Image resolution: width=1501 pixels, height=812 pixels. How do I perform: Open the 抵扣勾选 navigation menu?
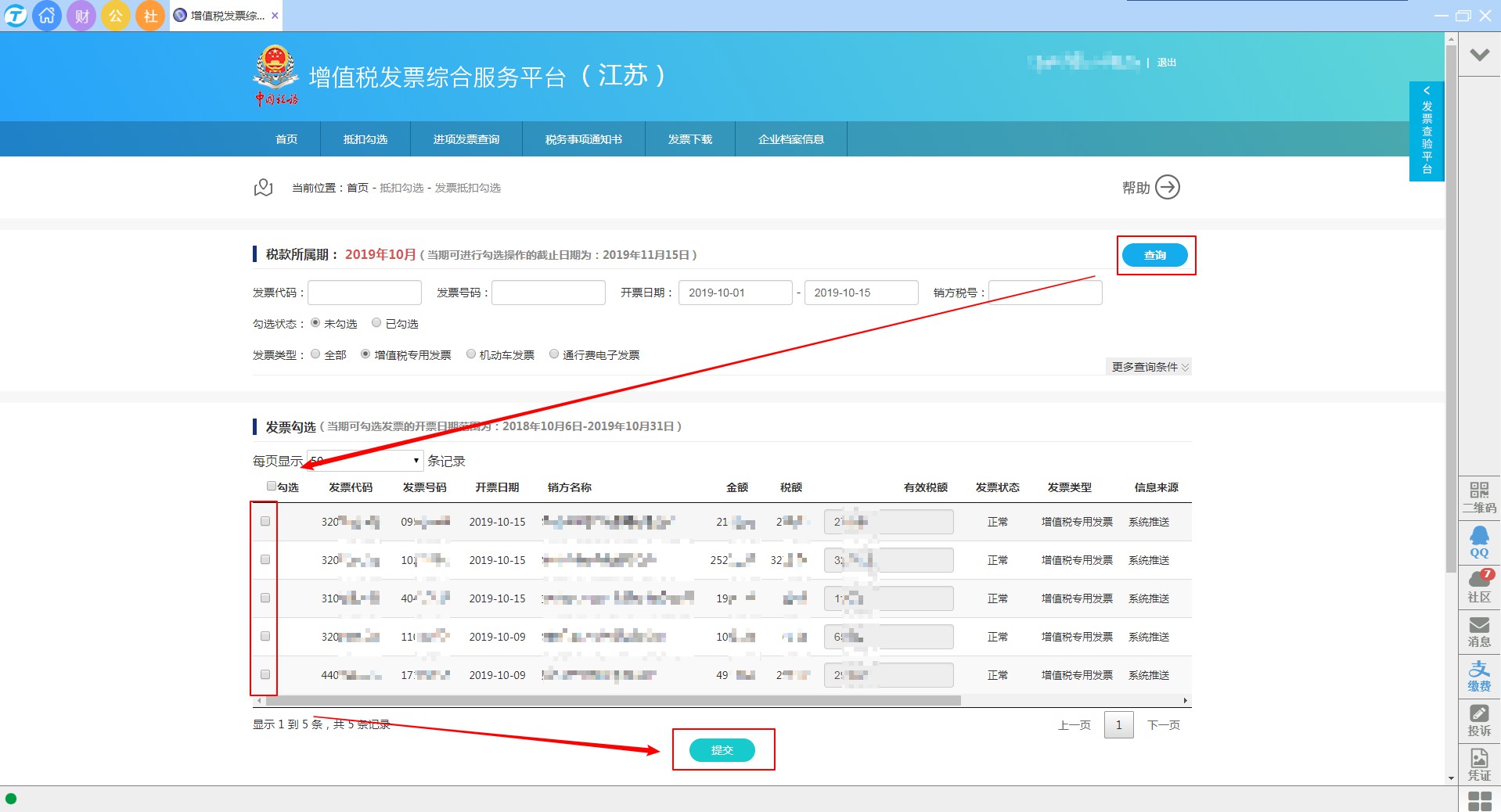[365, 139]
